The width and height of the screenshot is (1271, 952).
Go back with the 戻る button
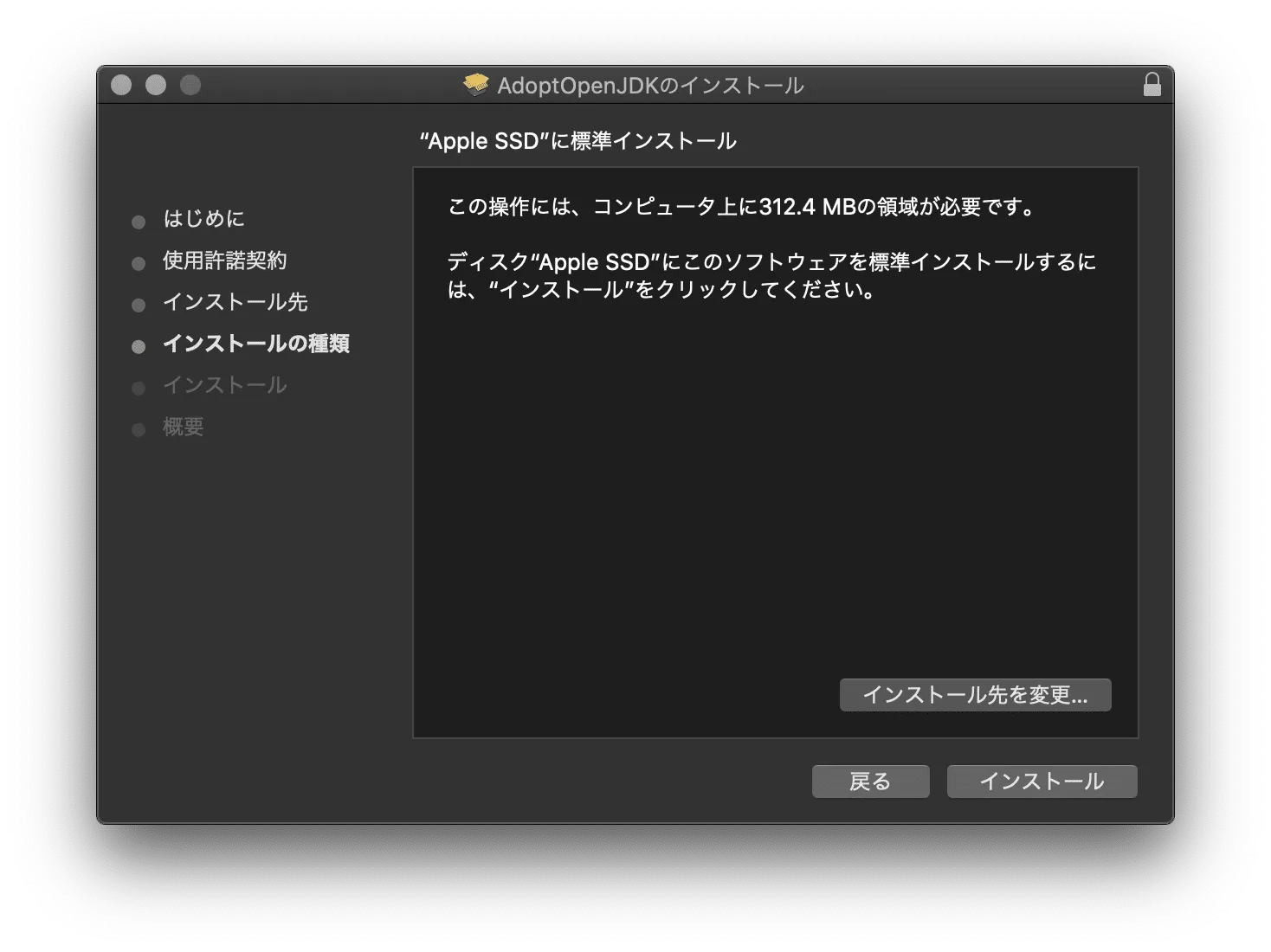(x=870, y=782)
